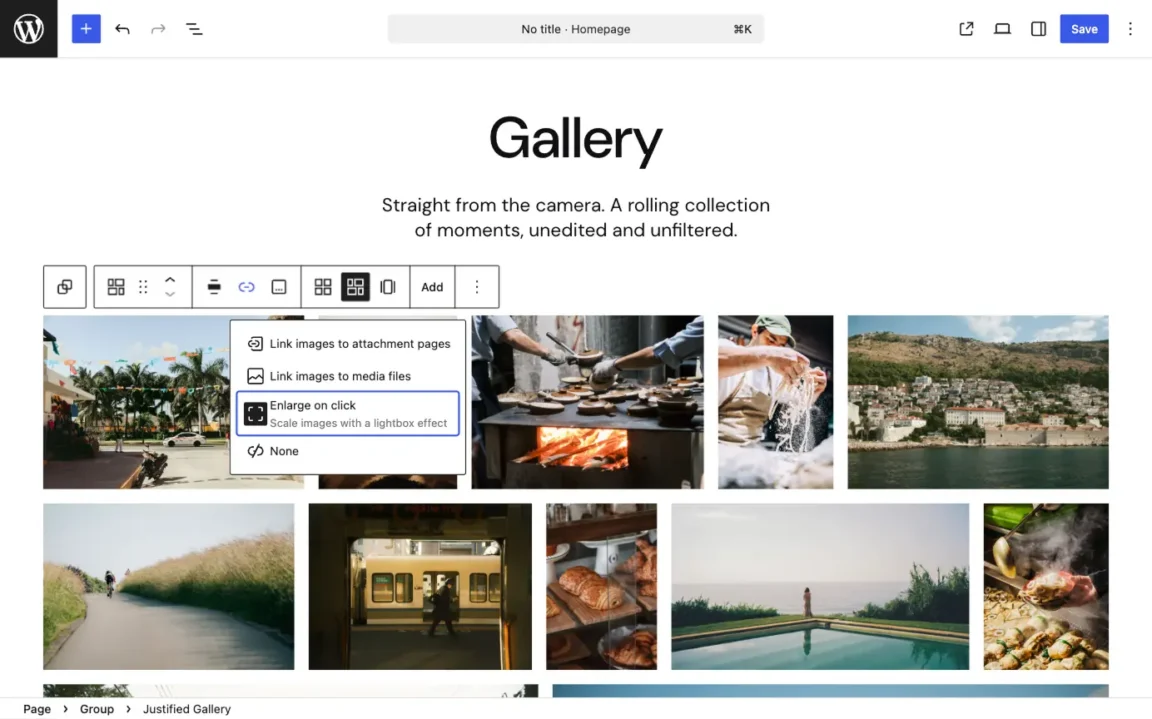Toggle the settings sidebar panel
1152x719 pixels.
tap(1038, 29)
